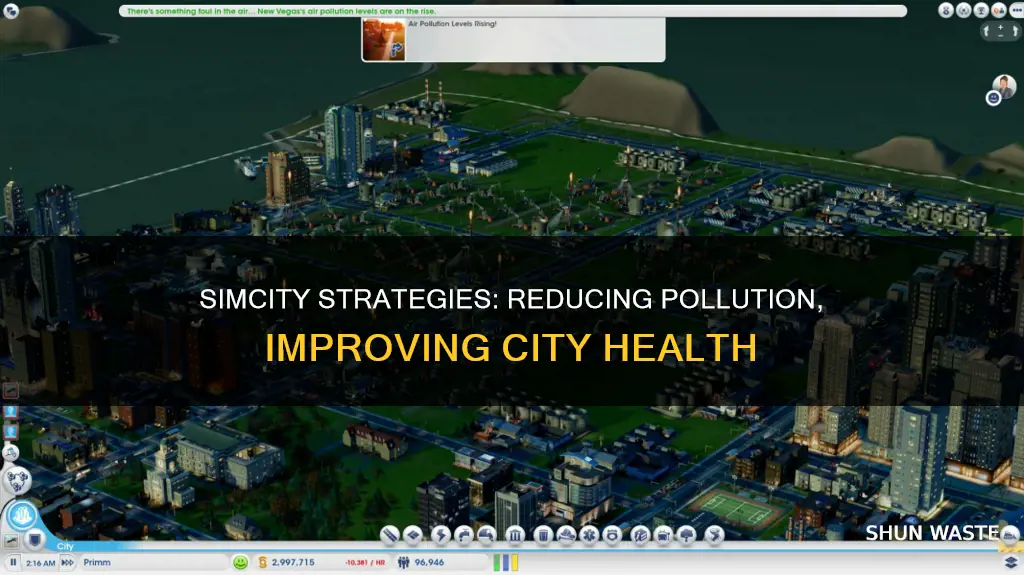Image resolution: width=1024 pixels, height=575 pixels.
Task: Open the Region view circular icon
Action: tap(17, 481)
